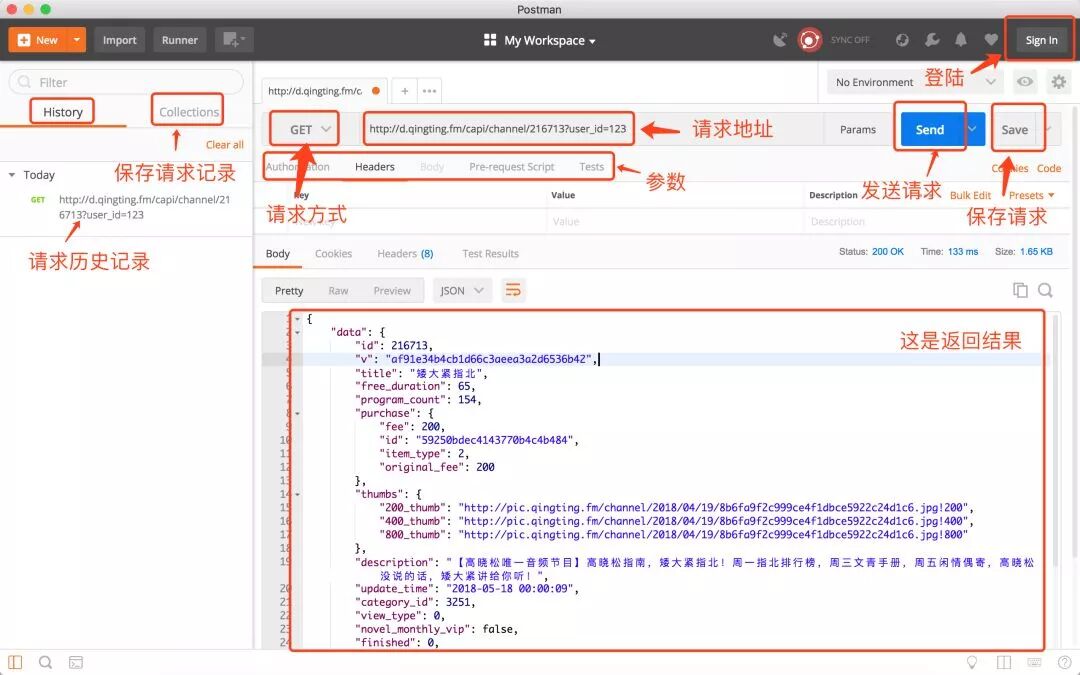This screenshot has width=1080, height=675.
Task: Toggle the two-pane layout icon
Action: (x=1004, y=663)
